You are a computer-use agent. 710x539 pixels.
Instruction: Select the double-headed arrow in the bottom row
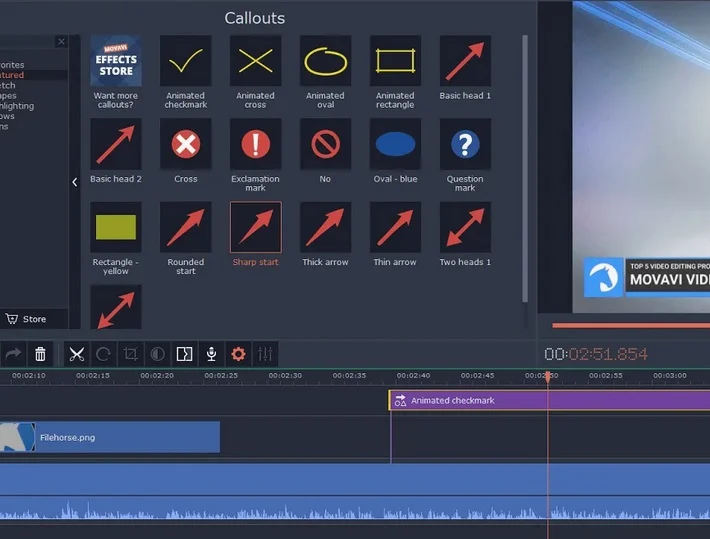click(115, 307)
